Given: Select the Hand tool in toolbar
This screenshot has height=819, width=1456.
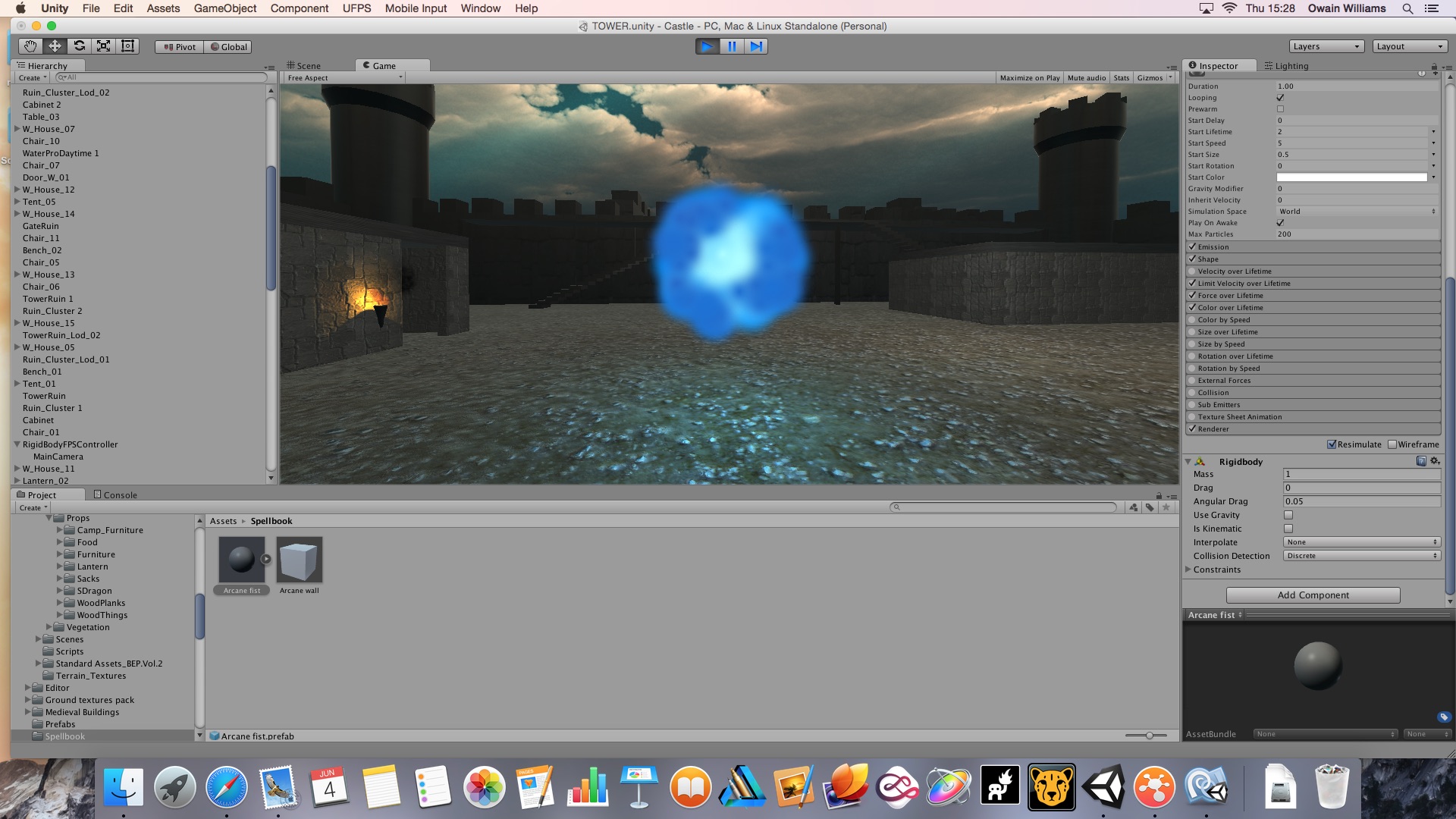Looking at the screenshot, I should tap(31, 46).
